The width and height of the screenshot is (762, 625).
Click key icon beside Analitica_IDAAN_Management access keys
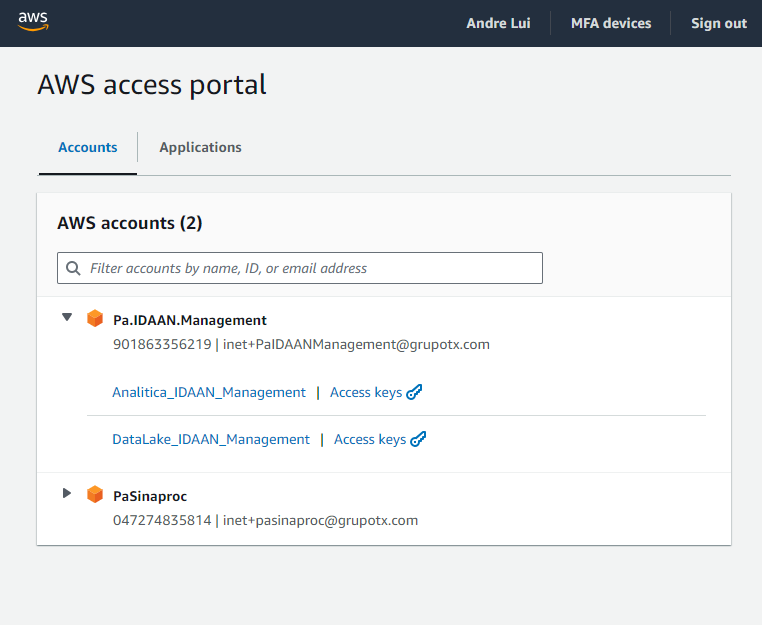pos(414,392)
